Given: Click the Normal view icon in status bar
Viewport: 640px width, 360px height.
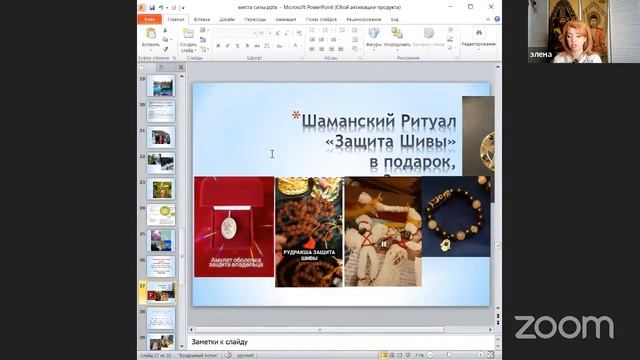Looking at the screenshot, I should 384,356.
